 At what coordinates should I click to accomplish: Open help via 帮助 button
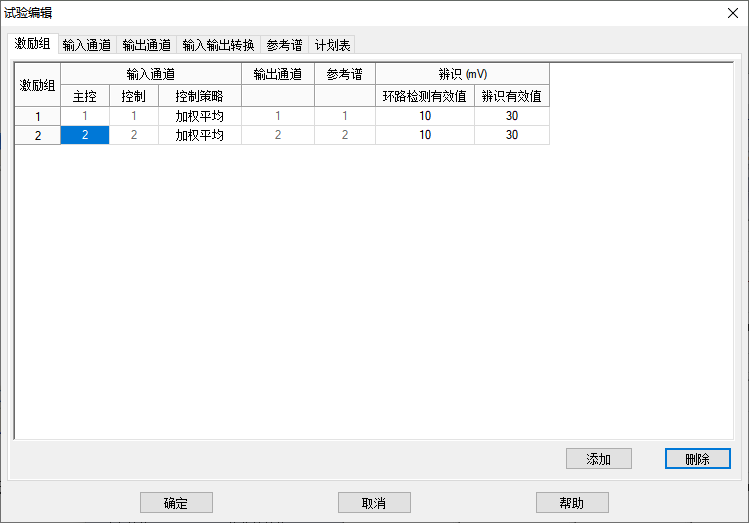point(572,503)
